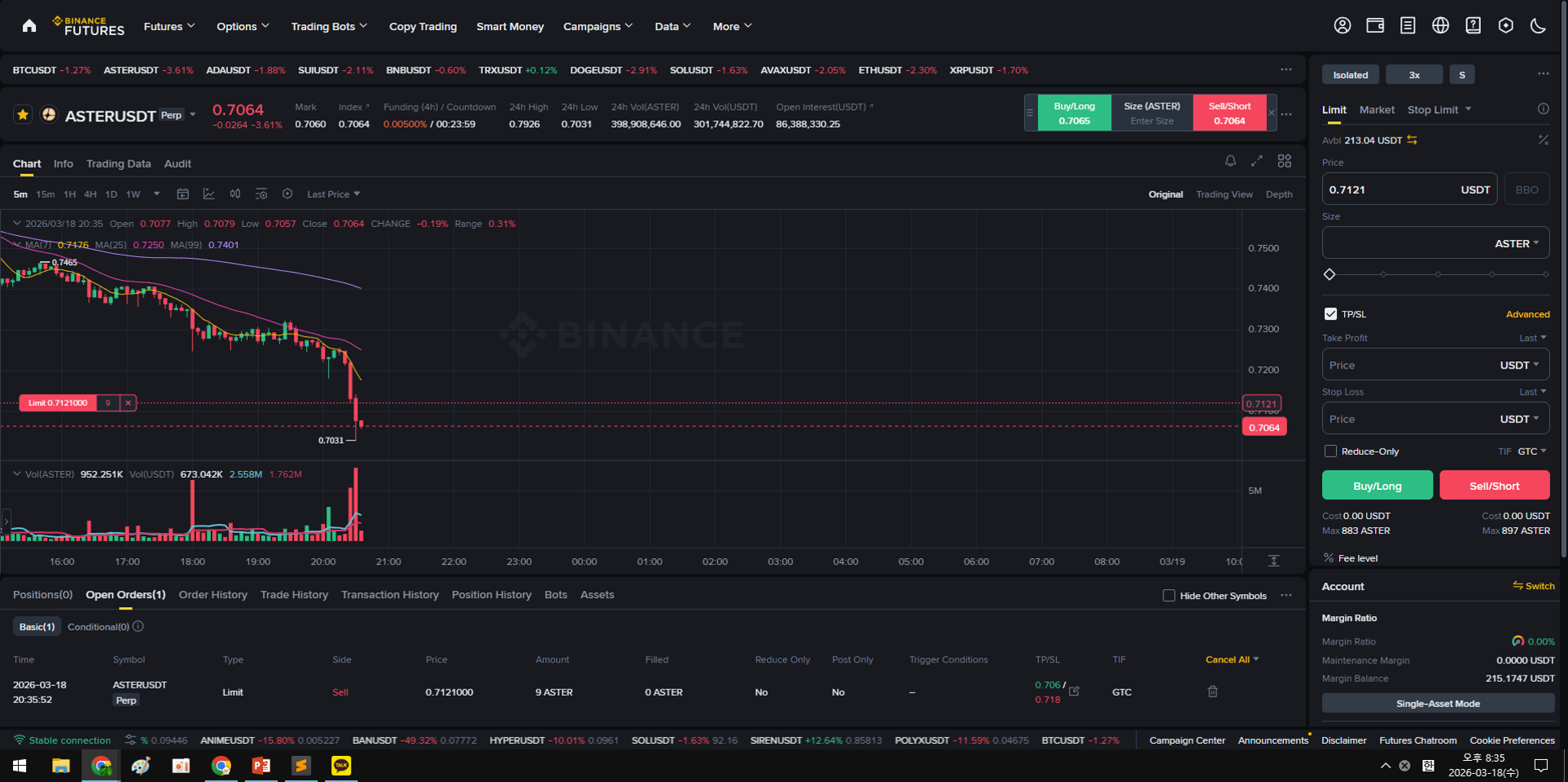Image resolution: width=1568 pixels, height=782 pixels.
Task: Open the orders list icon in header
Action: pos(1408,26)
